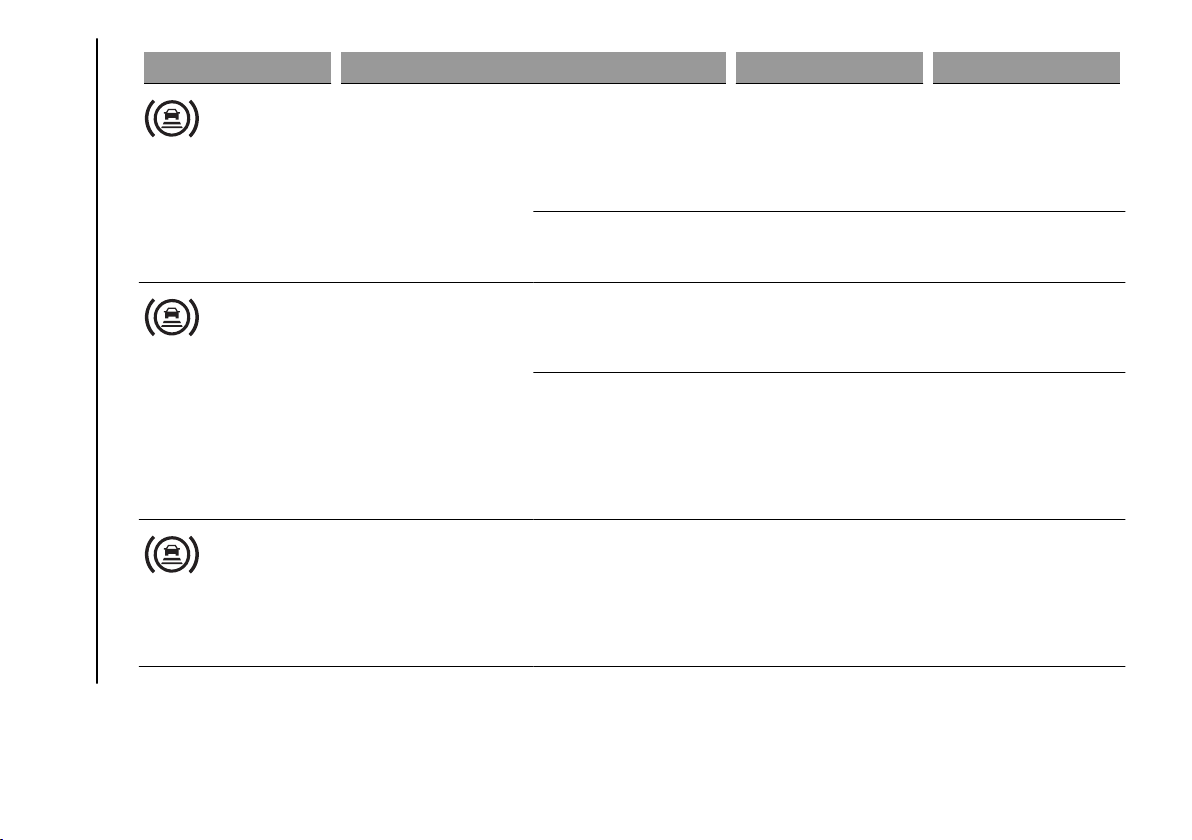
Task: Click the short inner divider in the second row
Action: pos(829,373)
